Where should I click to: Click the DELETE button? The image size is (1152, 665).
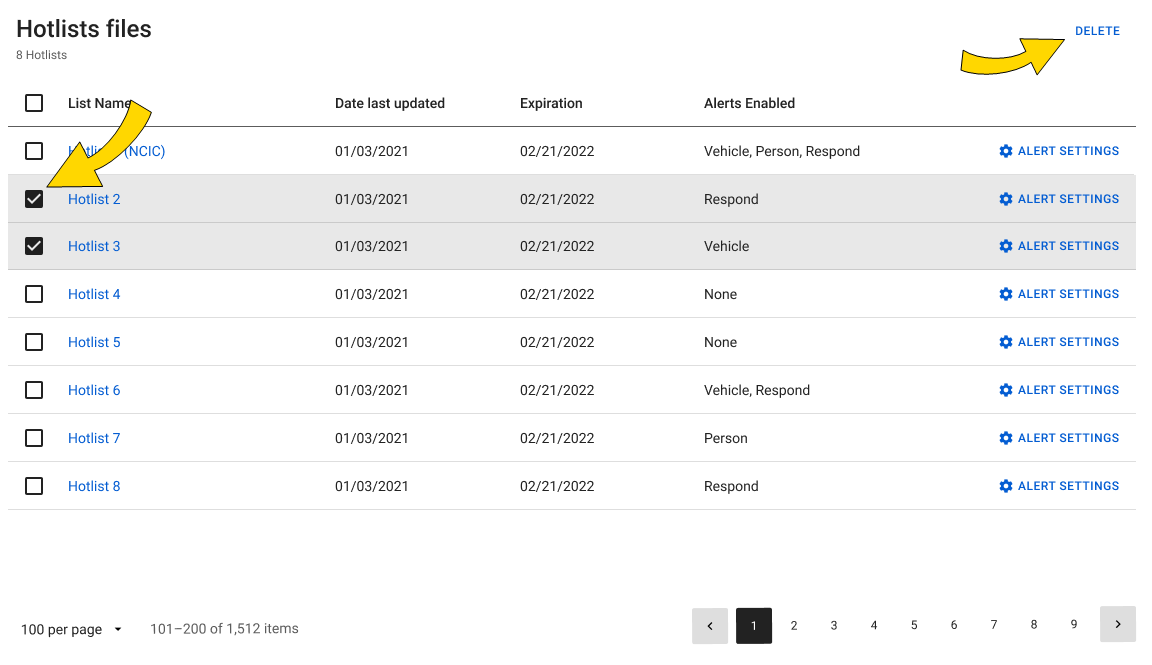coord(1097,31)
